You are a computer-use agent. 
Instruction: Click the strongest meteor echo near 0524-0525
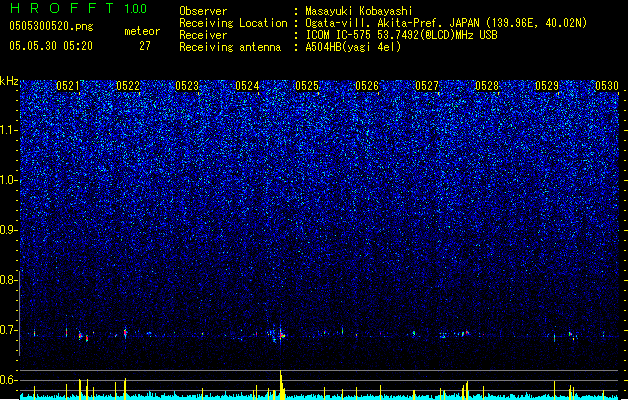click(x=281, y=335)
